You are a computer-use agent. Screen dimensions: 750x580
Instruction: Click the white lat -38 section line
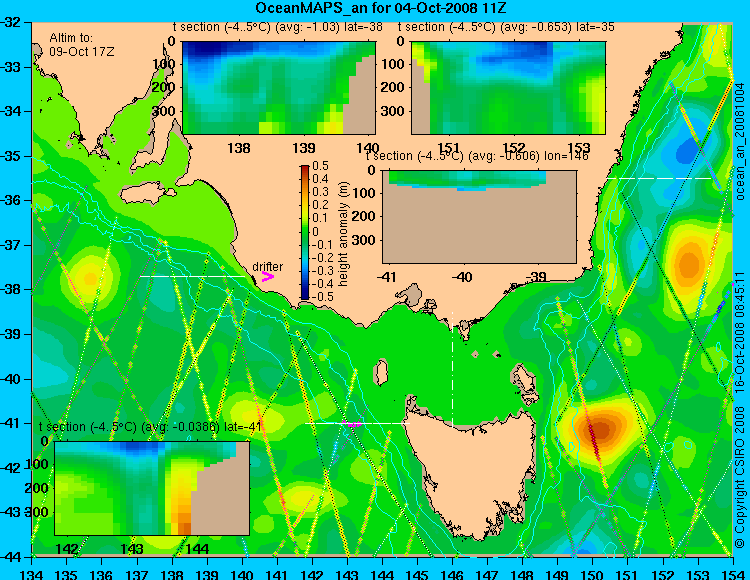pos(192,276)
